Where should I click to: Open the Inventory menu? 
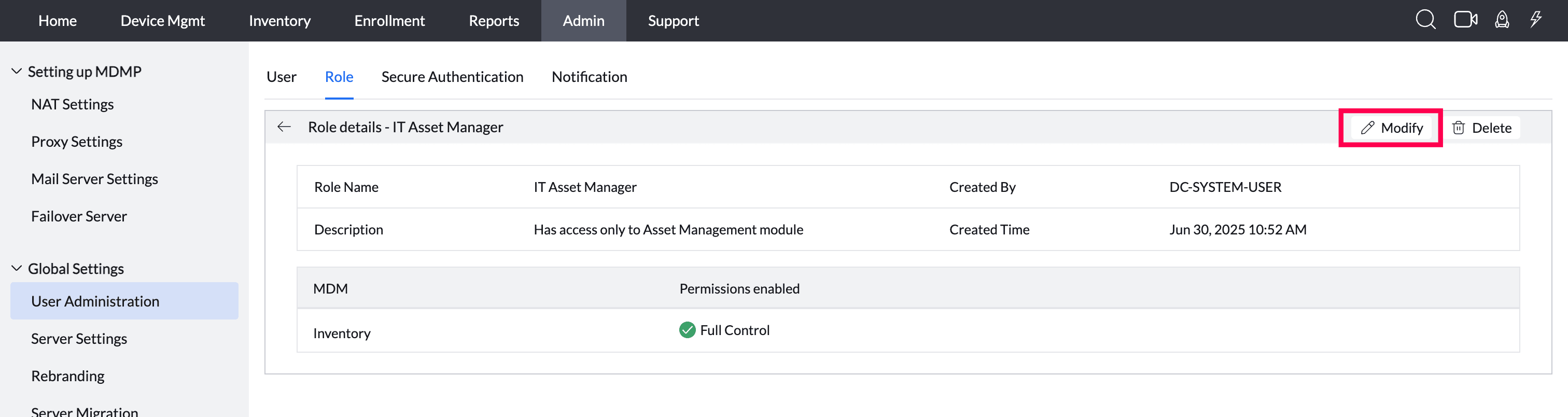pos(279,21)
